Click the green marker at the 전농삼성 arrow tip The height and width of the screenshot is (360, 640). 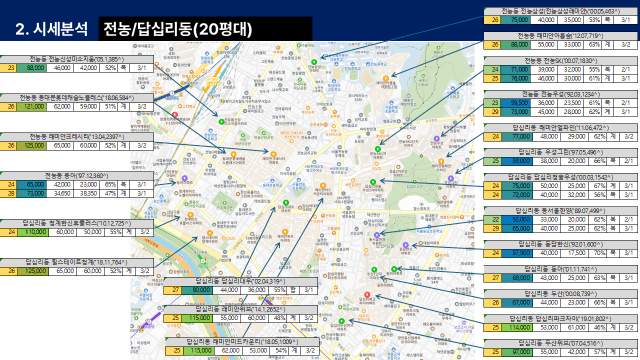[314, 62]
